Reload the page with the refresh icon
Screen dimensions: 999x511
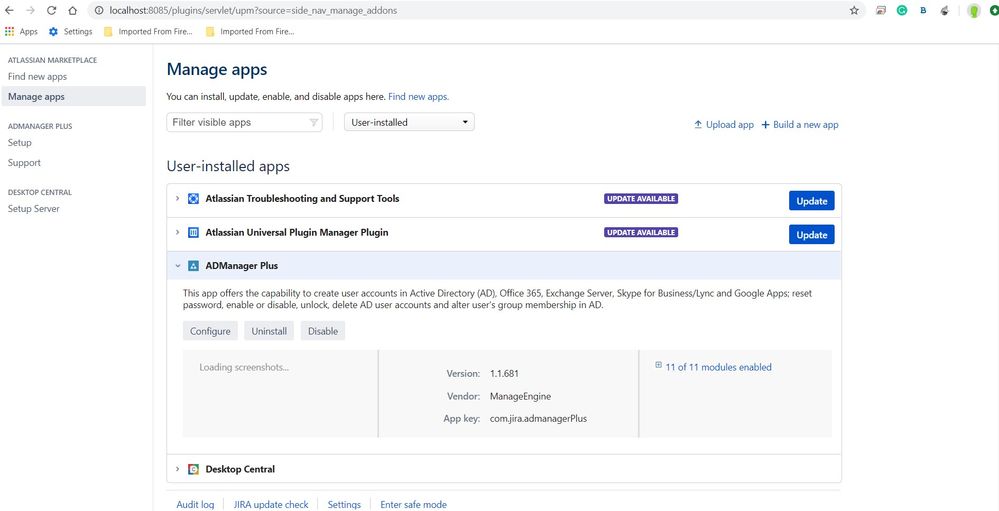(52, 10)
